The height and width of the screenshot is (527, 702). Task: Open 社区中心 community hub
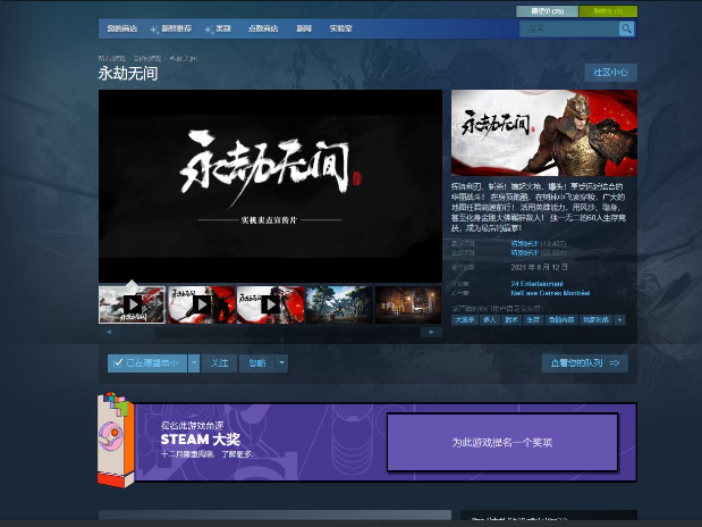tap(611, 73)
